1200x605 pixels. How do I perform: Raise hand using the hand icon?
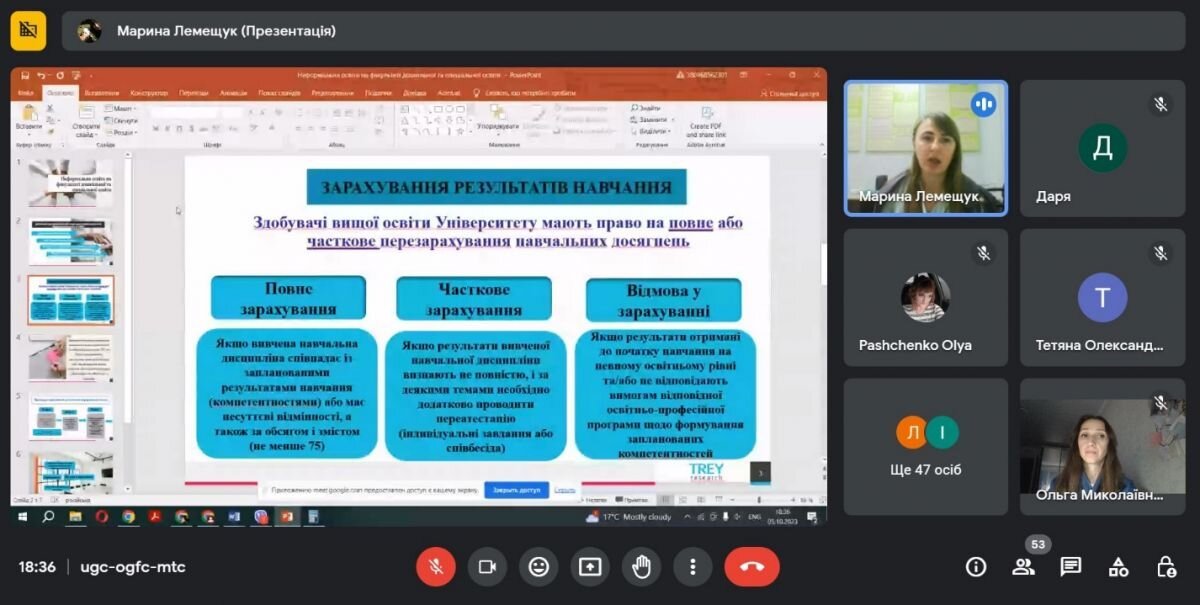click(641, 567)
